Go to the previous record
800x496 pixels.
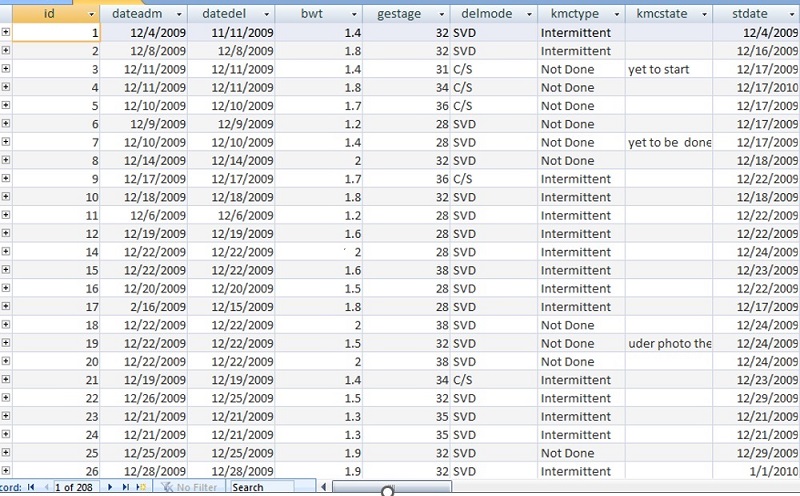(46, 487)
